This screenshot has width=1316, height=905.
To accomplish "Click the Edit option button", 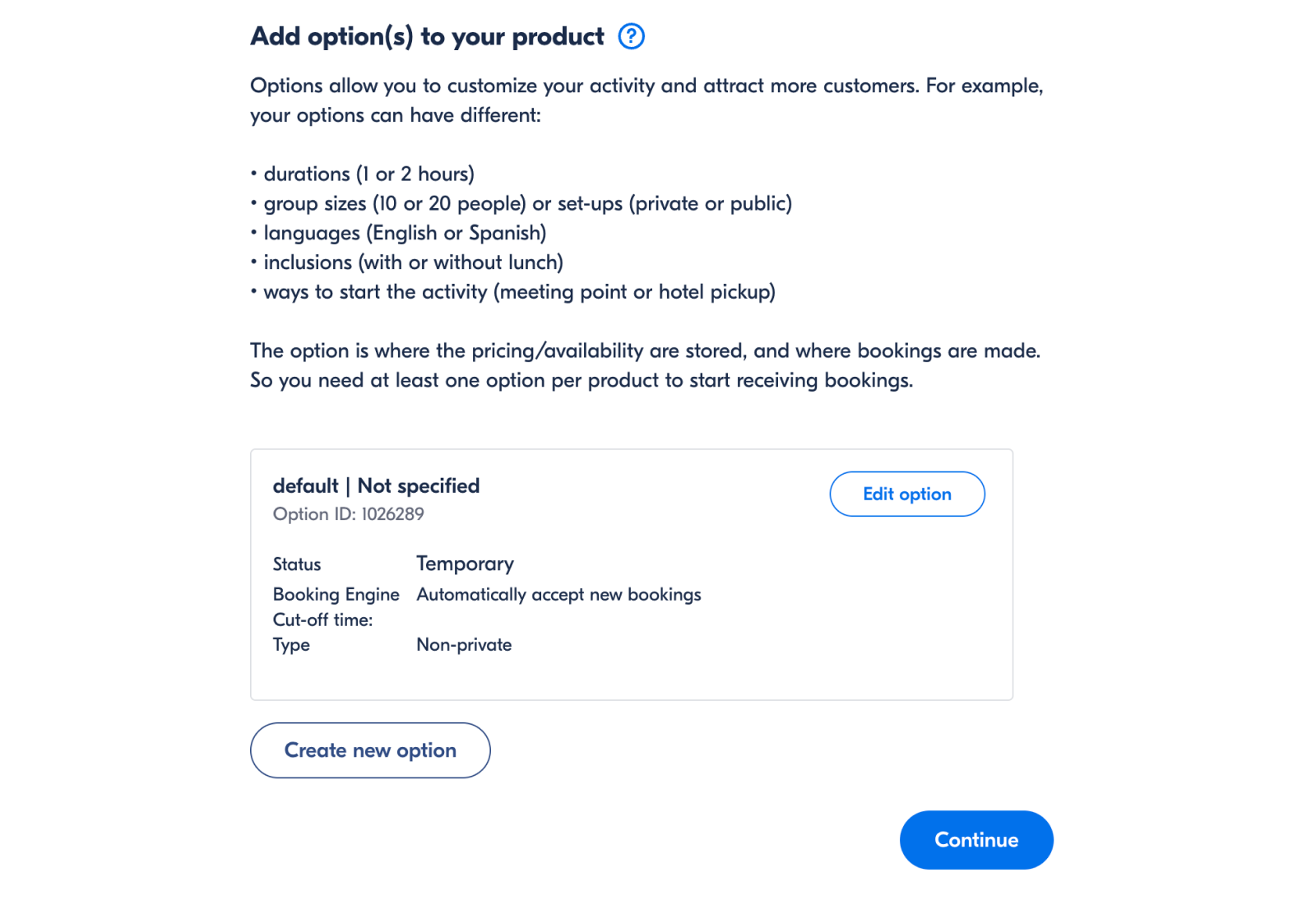I will tap(906, 494).
